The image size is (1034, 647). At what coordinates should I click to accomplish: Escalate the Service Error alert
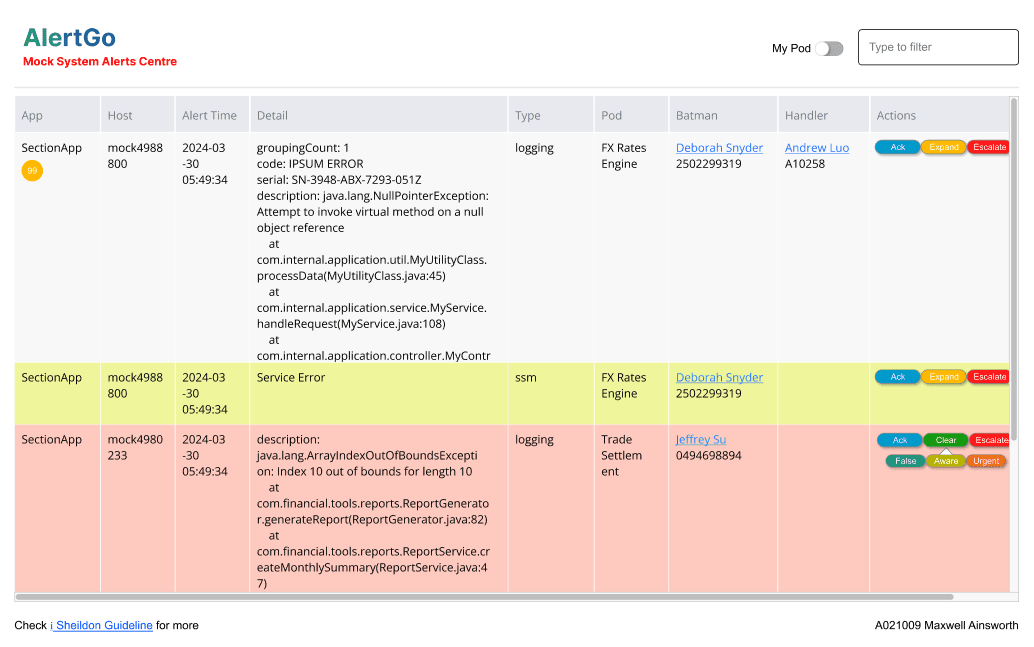coord(988,377)
